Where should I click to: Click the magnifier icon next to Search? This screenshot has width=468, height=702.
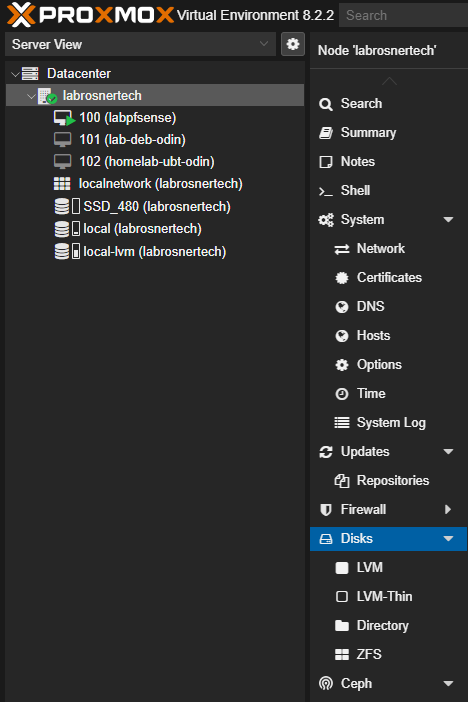pos(326,104)
